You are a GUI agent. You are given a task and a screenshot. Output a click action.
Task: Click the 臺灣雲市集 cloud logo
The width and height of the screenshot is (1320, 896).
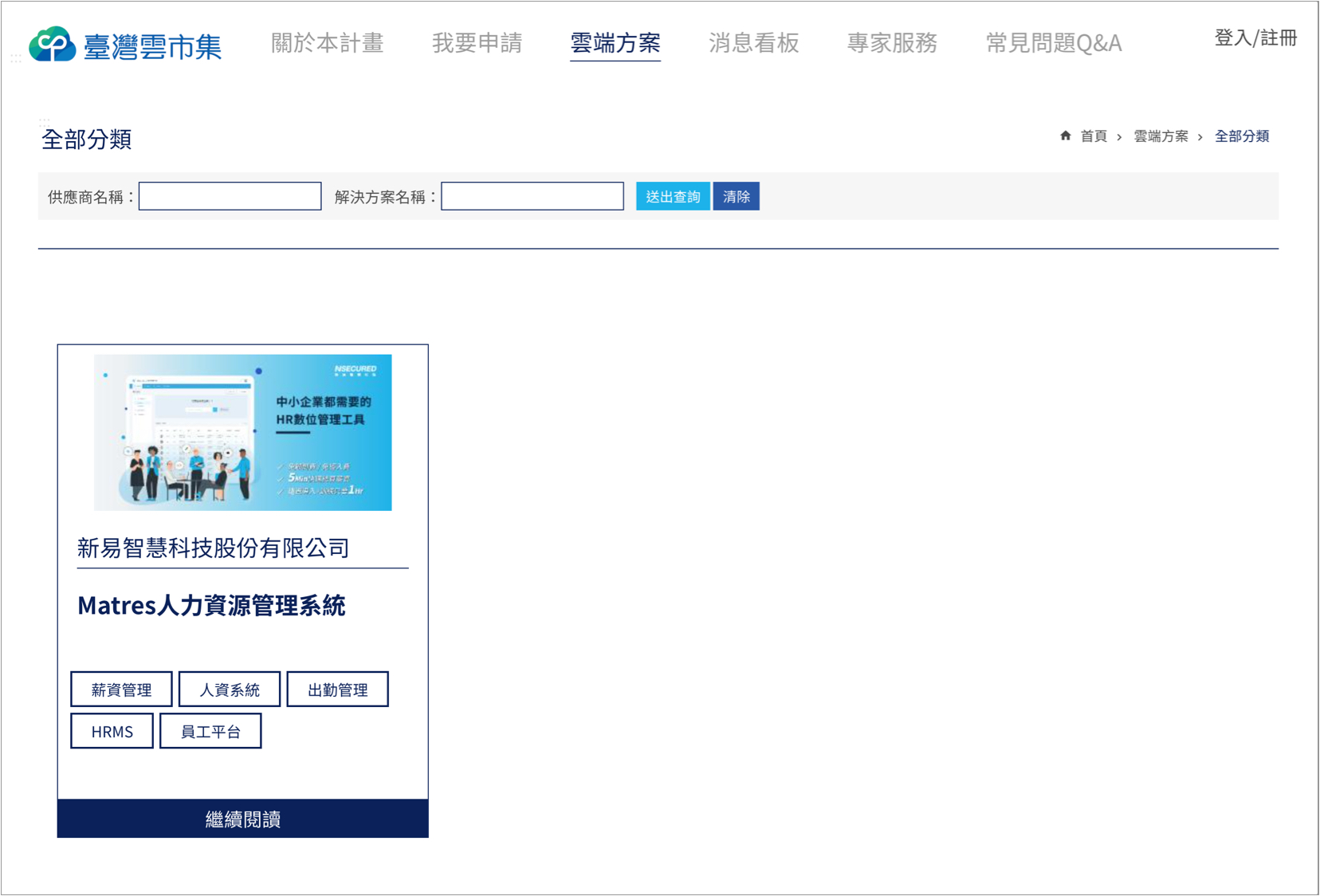click(125, 45)
